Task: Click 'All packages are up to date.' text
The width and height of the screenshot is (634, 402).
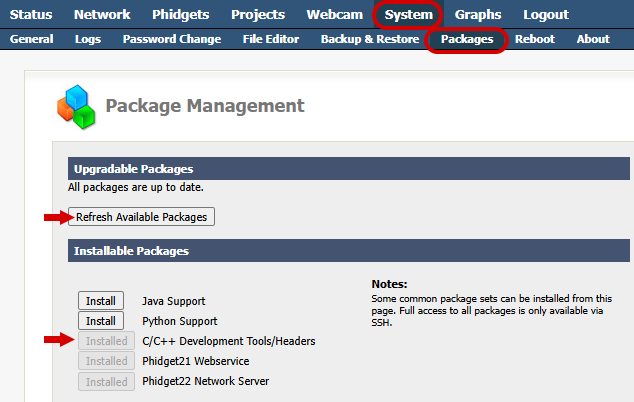Action: coord(136,187)
